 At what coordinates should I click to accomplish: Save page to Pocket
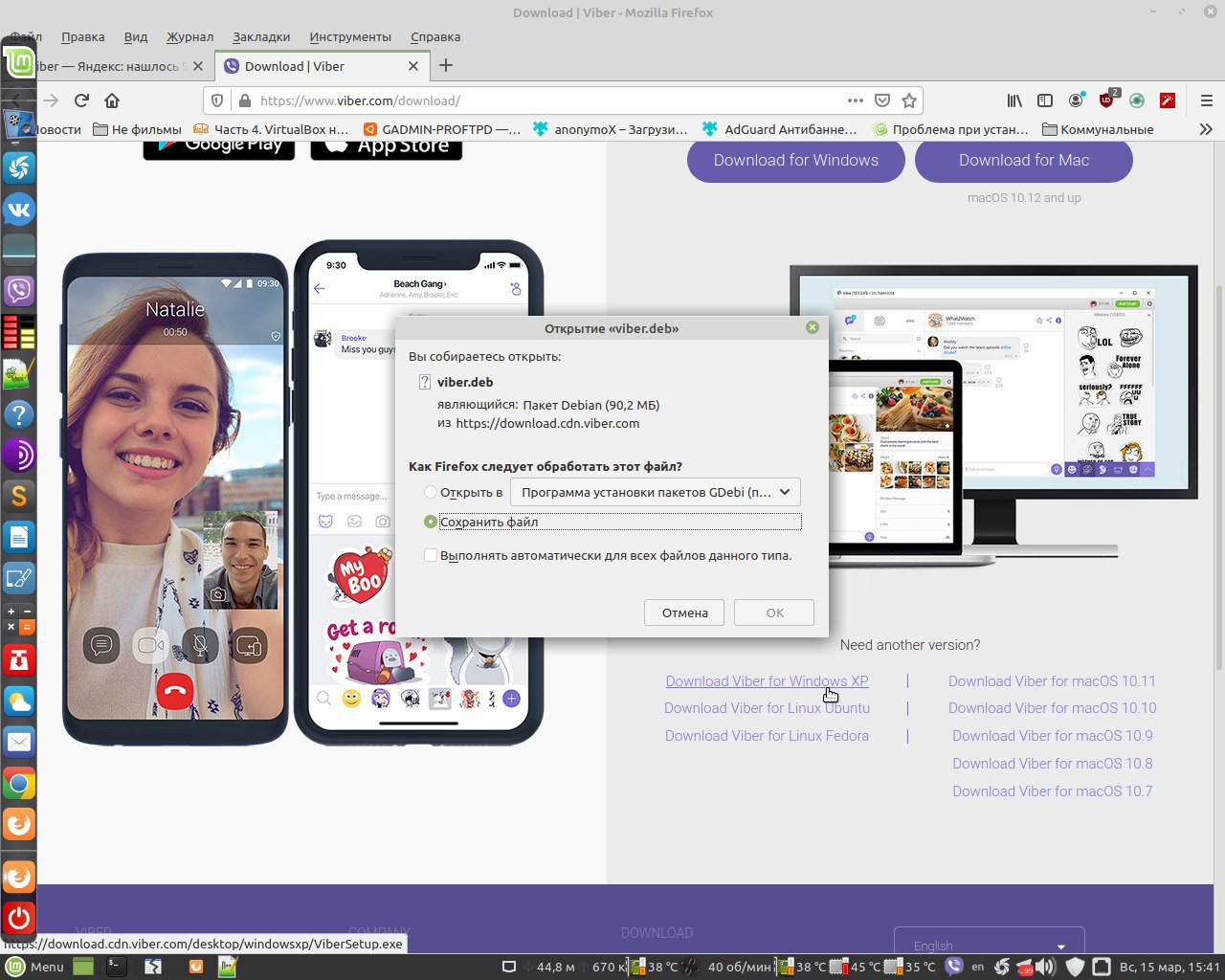point(882,100)
